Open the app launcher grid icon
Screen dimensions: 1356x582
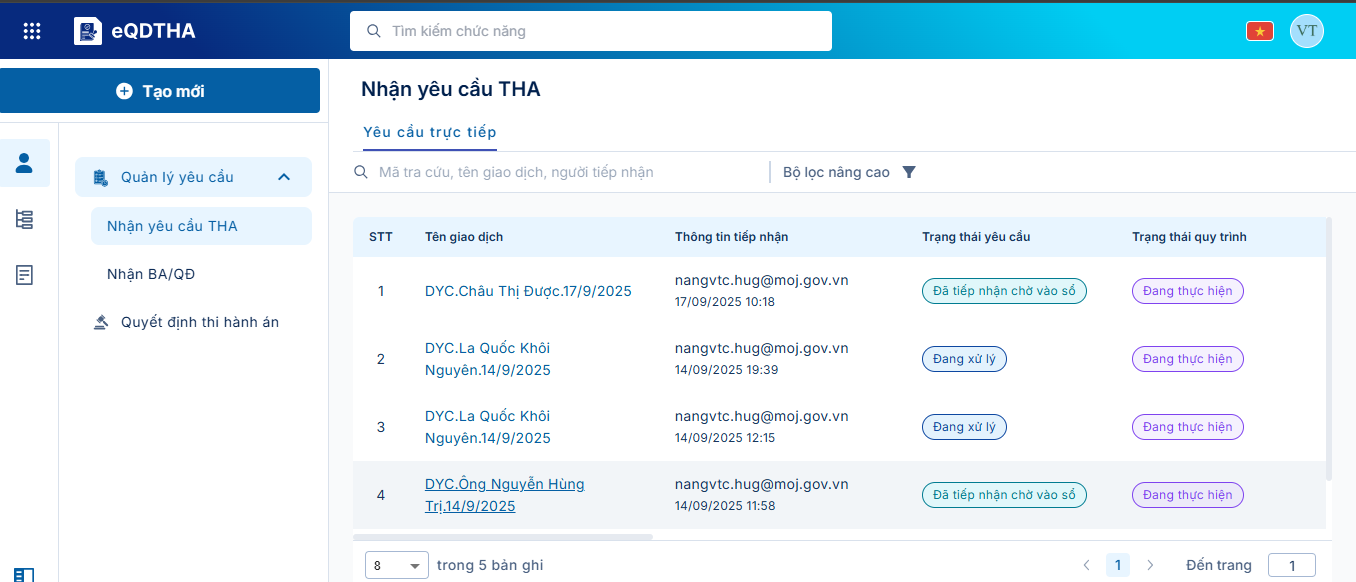[32, 31]
